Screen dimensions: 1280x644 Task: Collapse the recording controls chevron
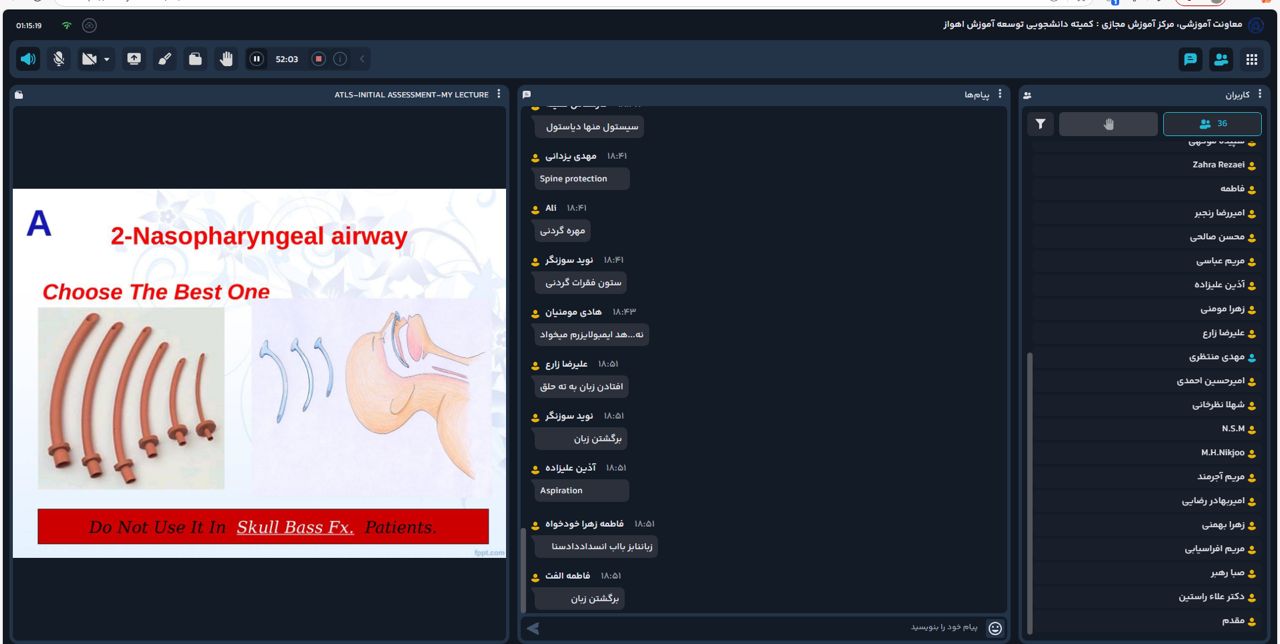tap(362, 59)
